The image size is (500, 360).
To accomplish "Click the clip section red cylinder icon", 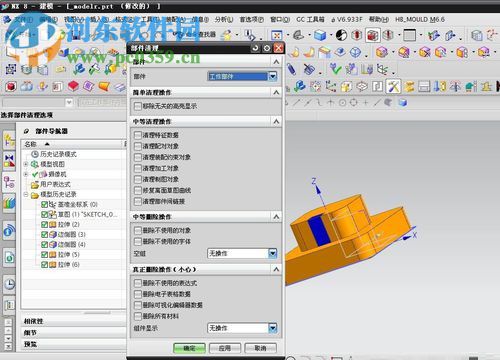I will pyautogui.click(x=356, y=35).
